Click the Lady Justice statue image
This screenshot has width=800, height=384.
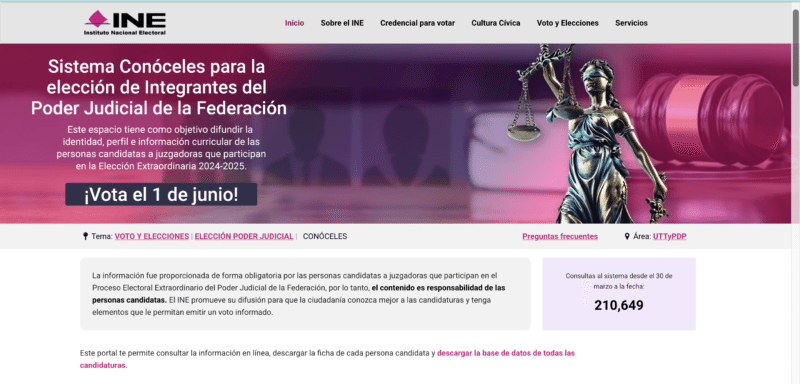coord(589,134)
